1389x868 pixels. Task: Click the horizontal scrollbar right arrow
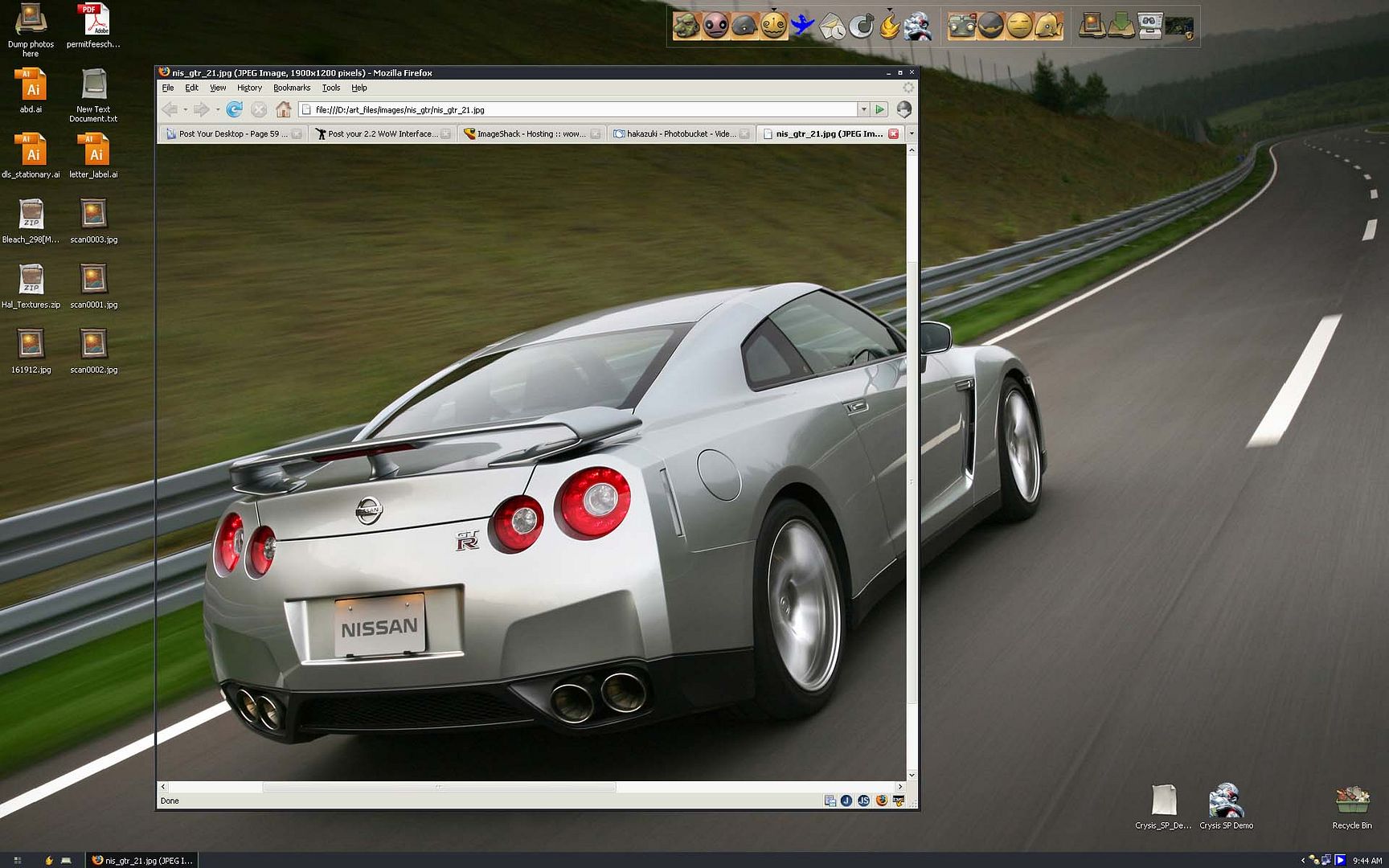click(x=900, y=787)
